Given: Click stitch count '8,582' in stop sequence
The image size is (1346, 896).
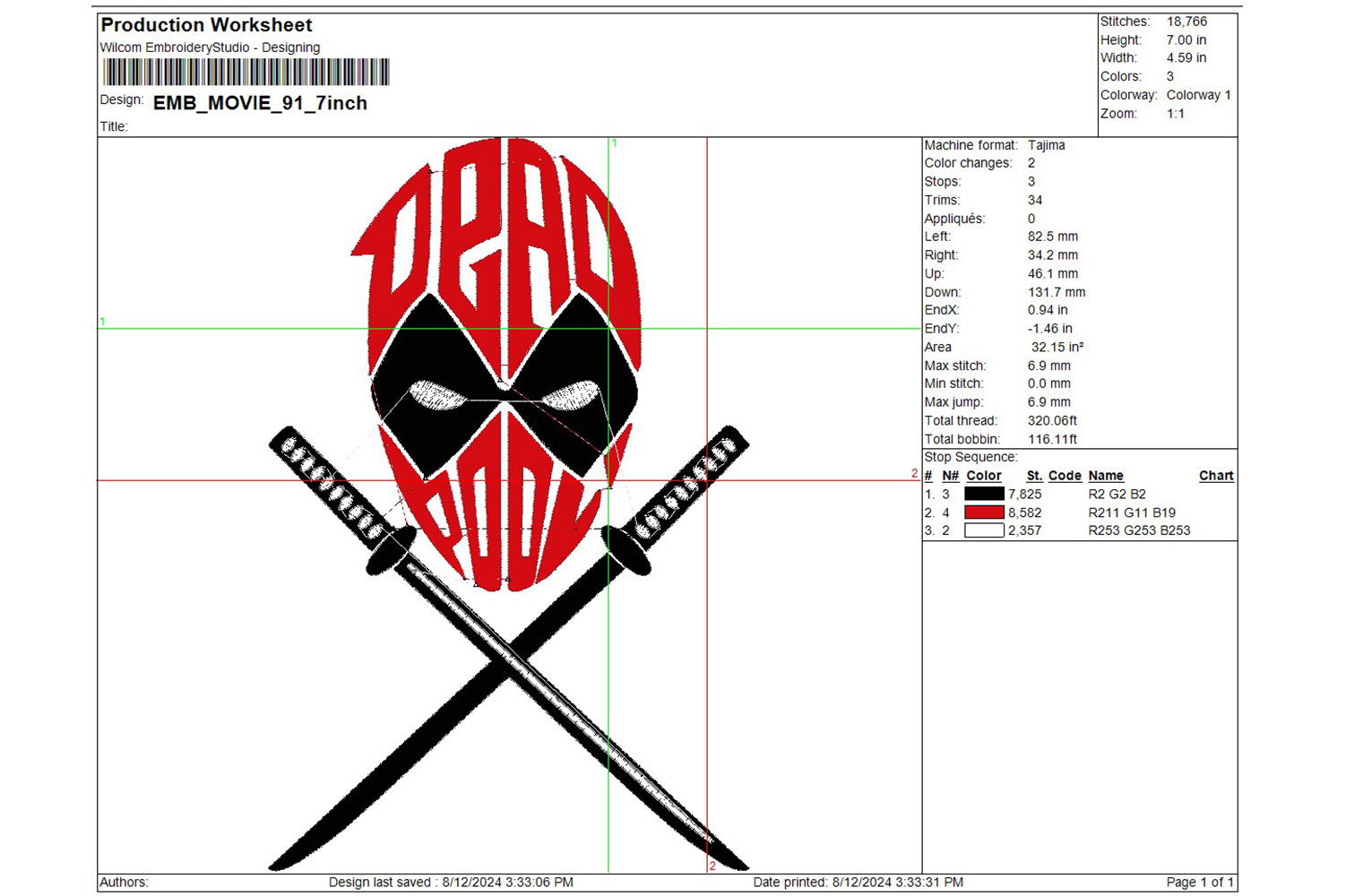Looking at the screenshot, I should (x=1025, y=513).
